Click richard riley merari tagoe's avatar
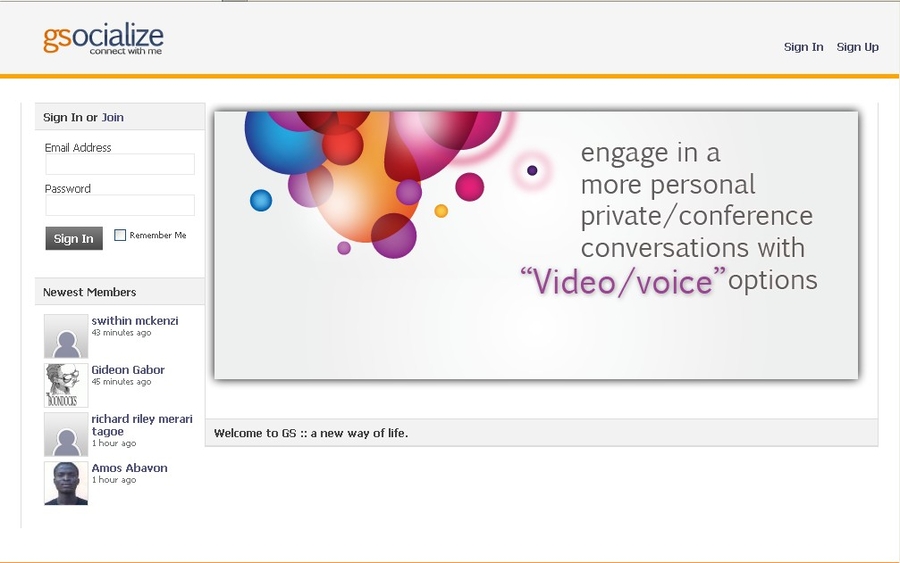Screen dimensions: 900x563 coord(66,434)
